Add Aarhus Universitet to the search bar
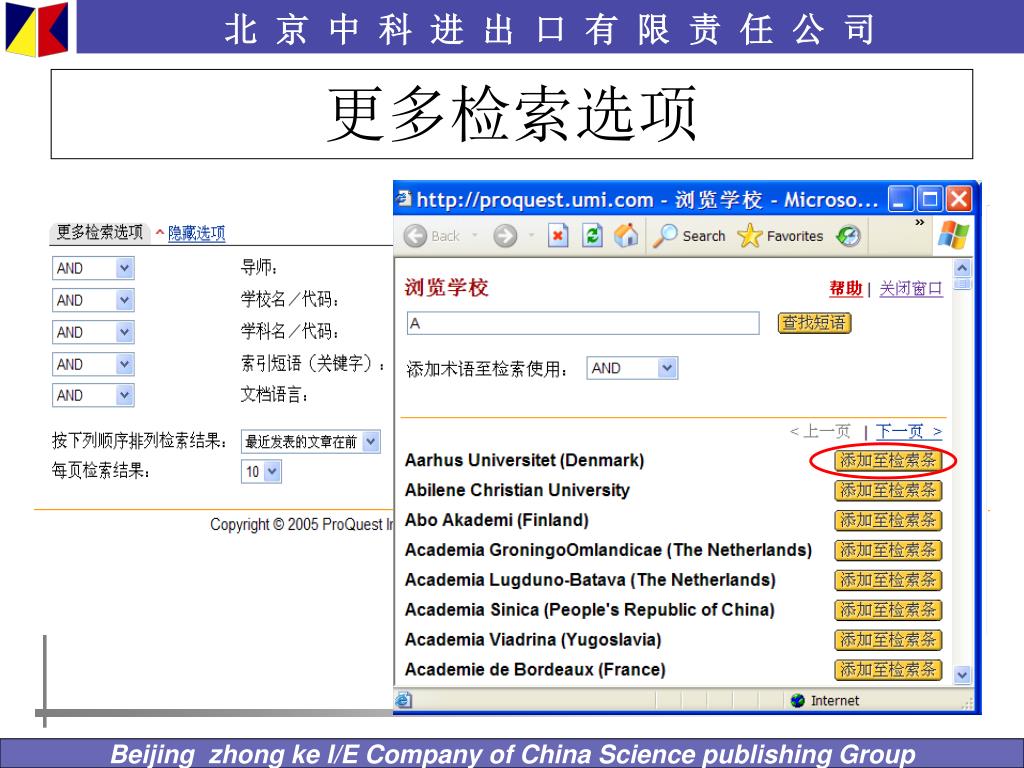This screenshot has height=768, width=1024. pyautogui.click(x=888, y=460)
